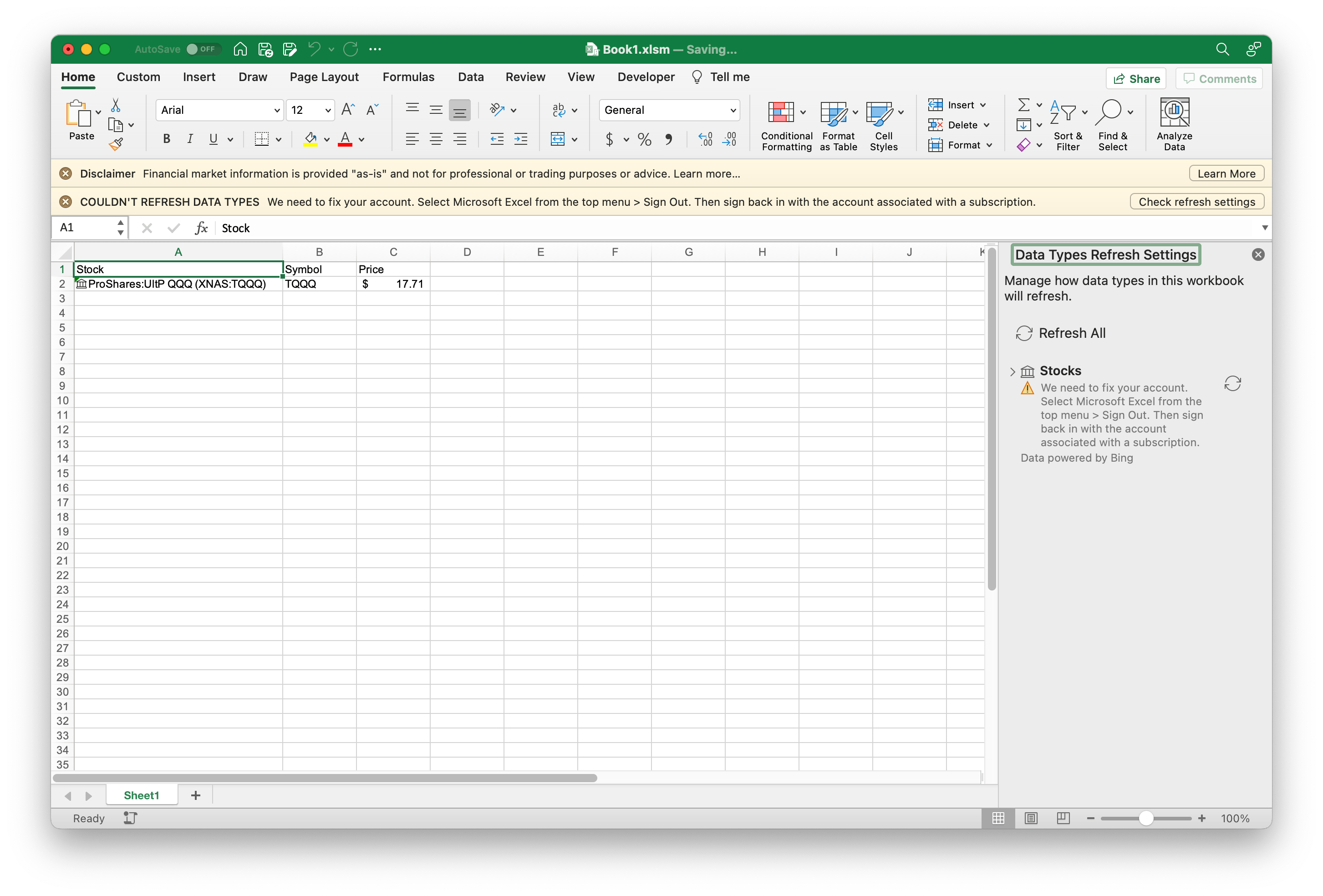Click the Decrease Indent icon

(497, 139)
